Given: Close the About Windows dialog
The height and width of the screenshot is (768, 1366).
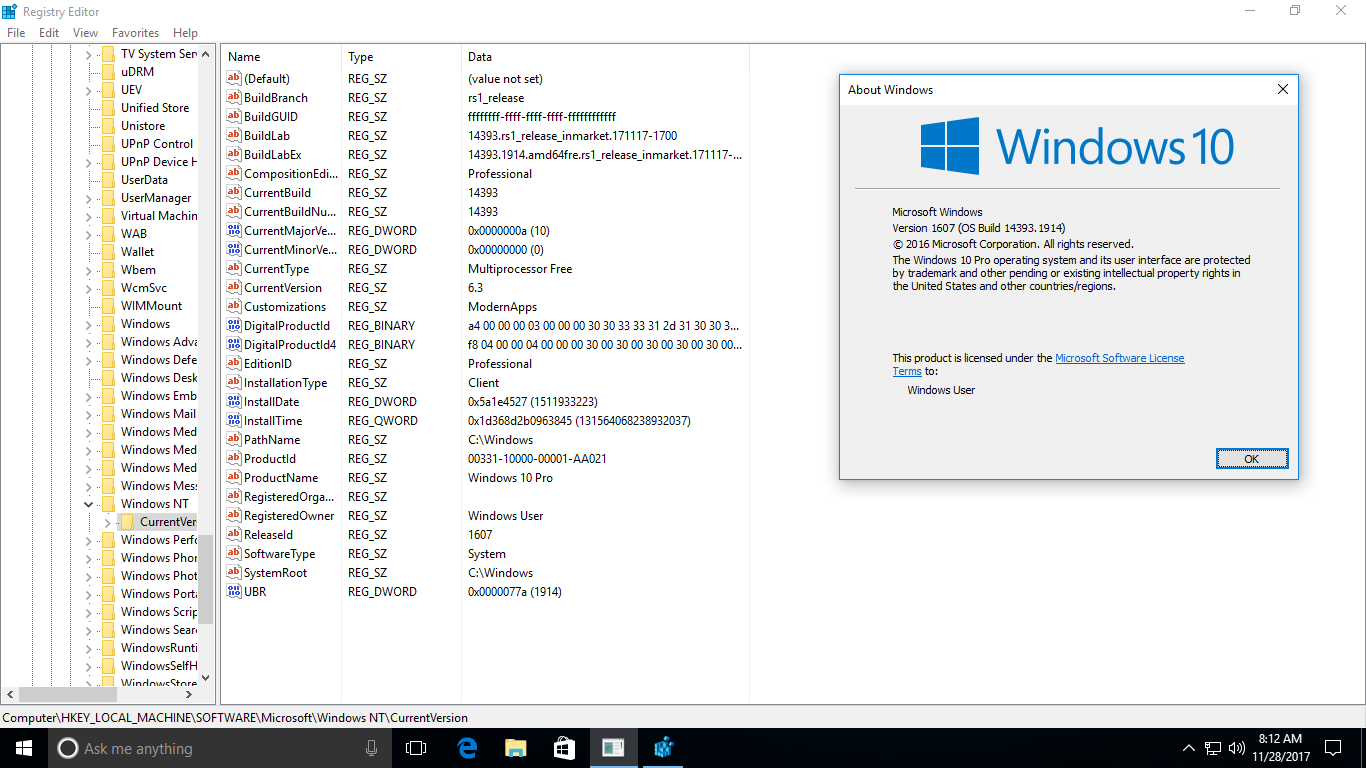Looking at the screenshot, I should tap(1283, 89).
